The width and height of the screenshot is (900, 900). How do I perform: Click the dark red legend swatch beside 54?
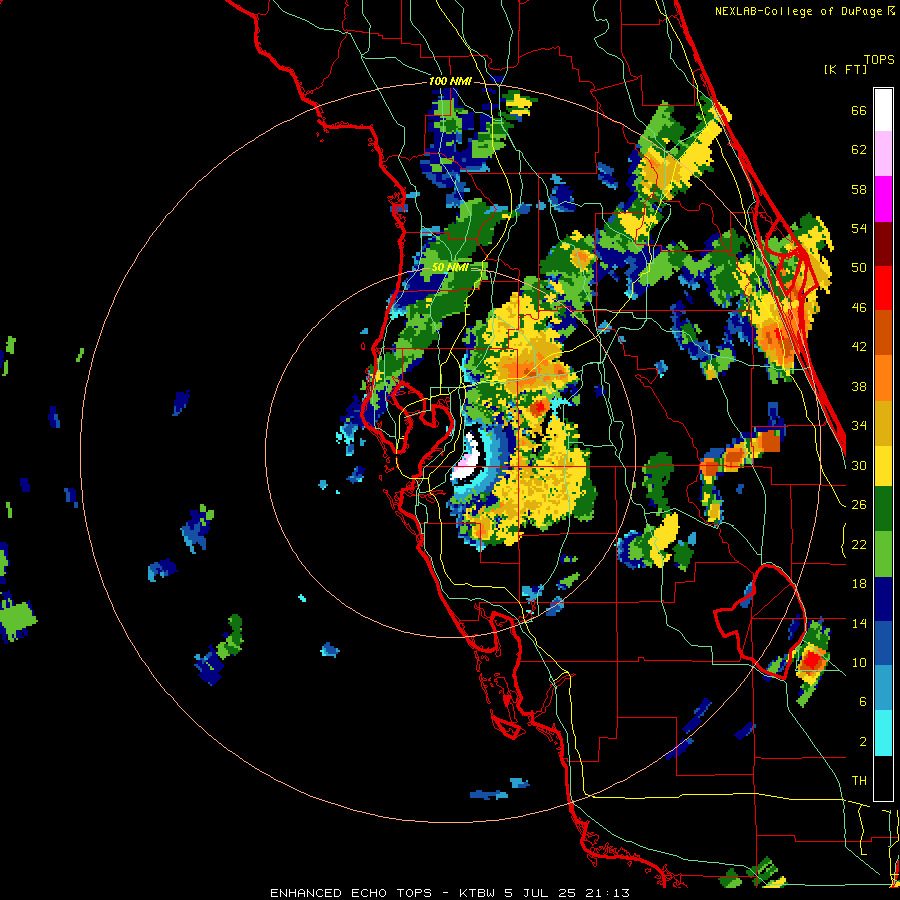coord(883,244)
